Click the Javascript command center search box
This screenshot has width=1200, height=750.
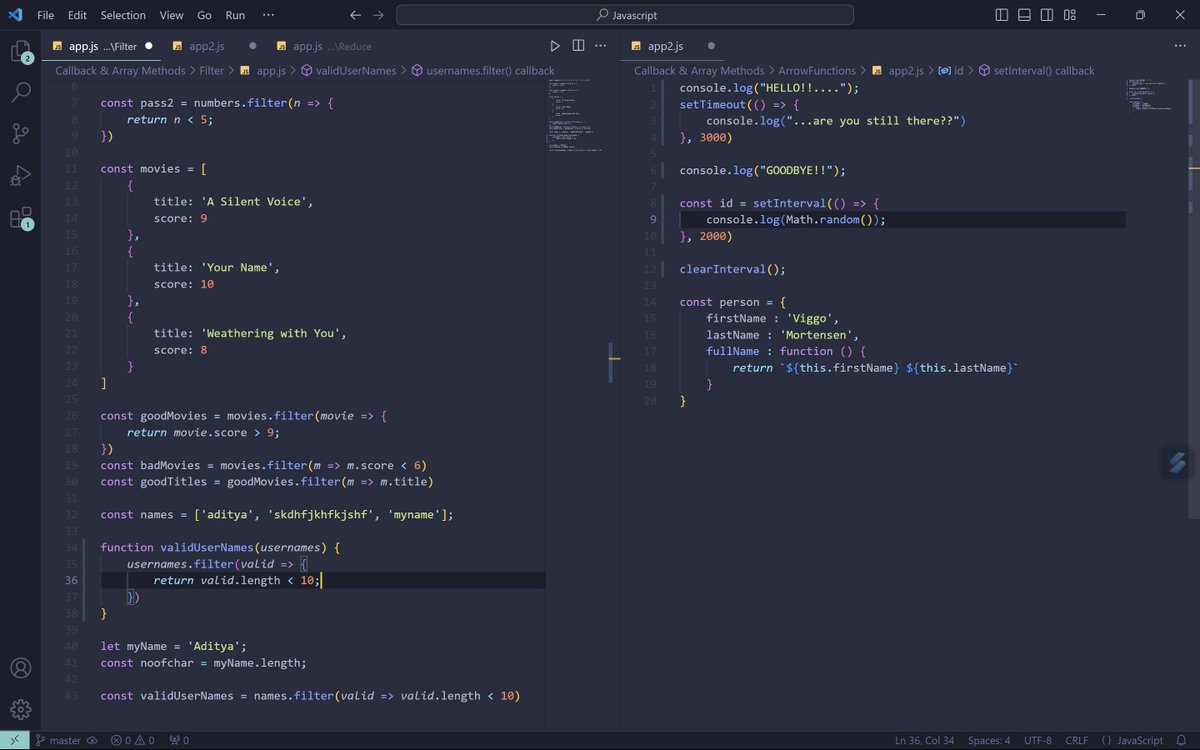pos(625,15)
